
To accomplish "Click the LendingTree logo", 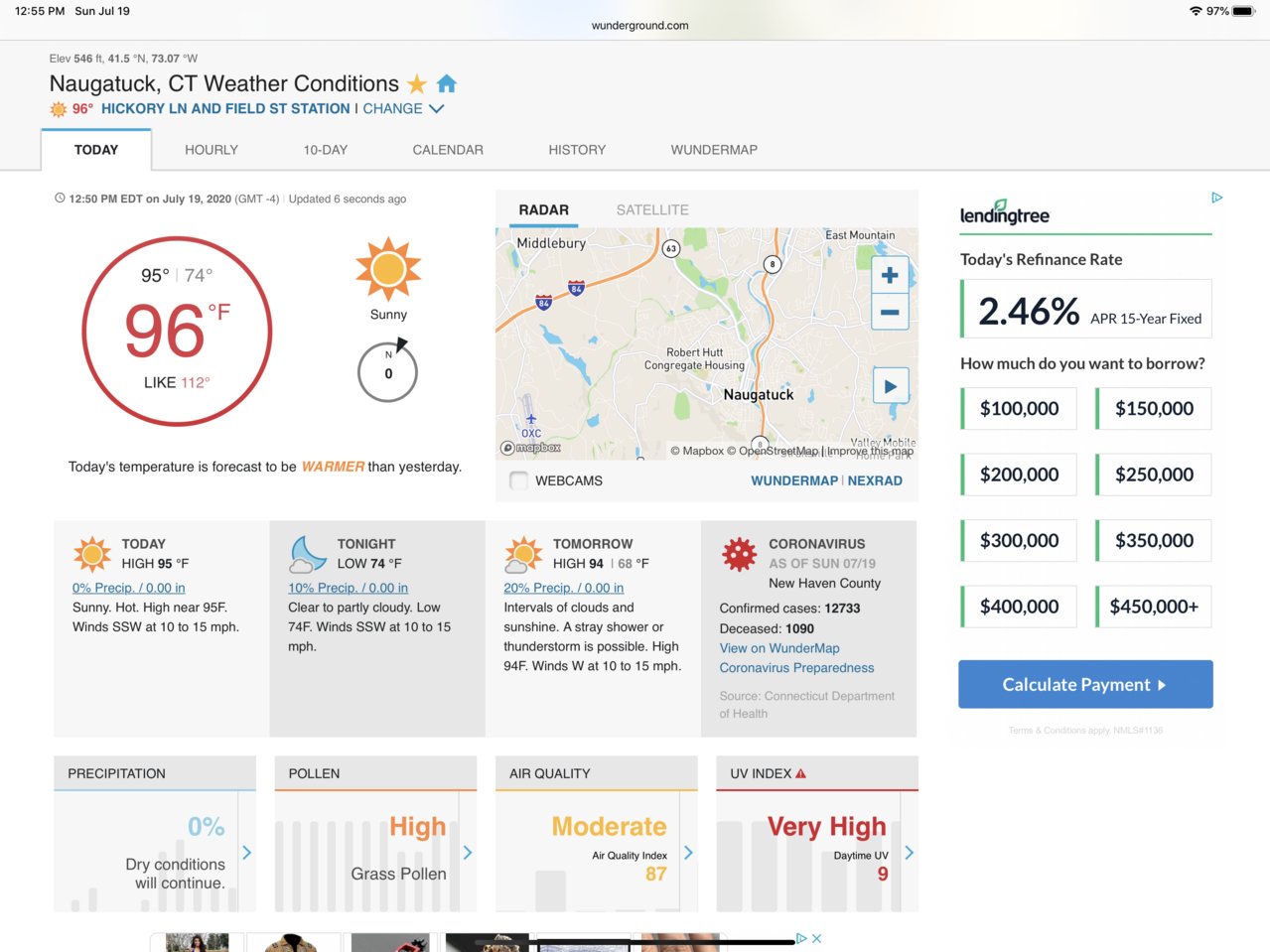I will pos(1005,212).
